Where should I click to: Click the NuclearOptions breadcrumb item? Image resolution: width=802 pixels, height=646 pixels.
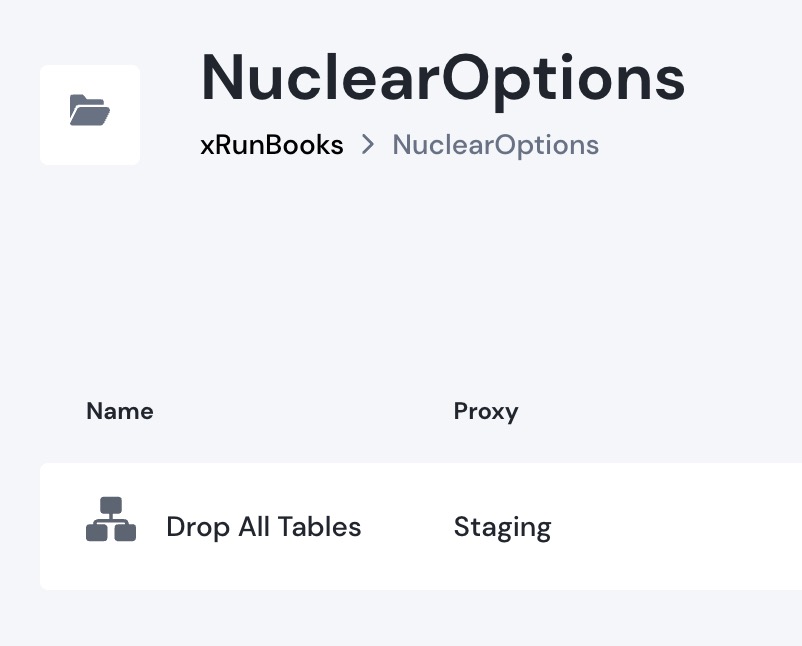tap(495, 145)
